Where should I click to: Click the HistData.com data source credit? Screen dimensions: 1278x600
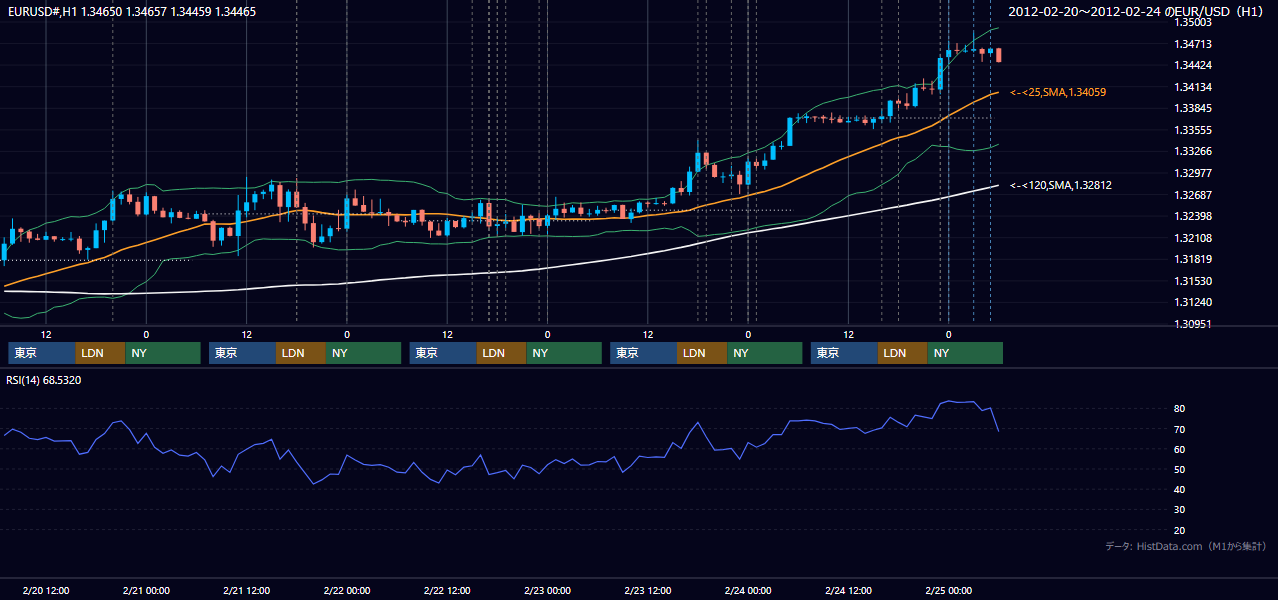(1186, 546)
